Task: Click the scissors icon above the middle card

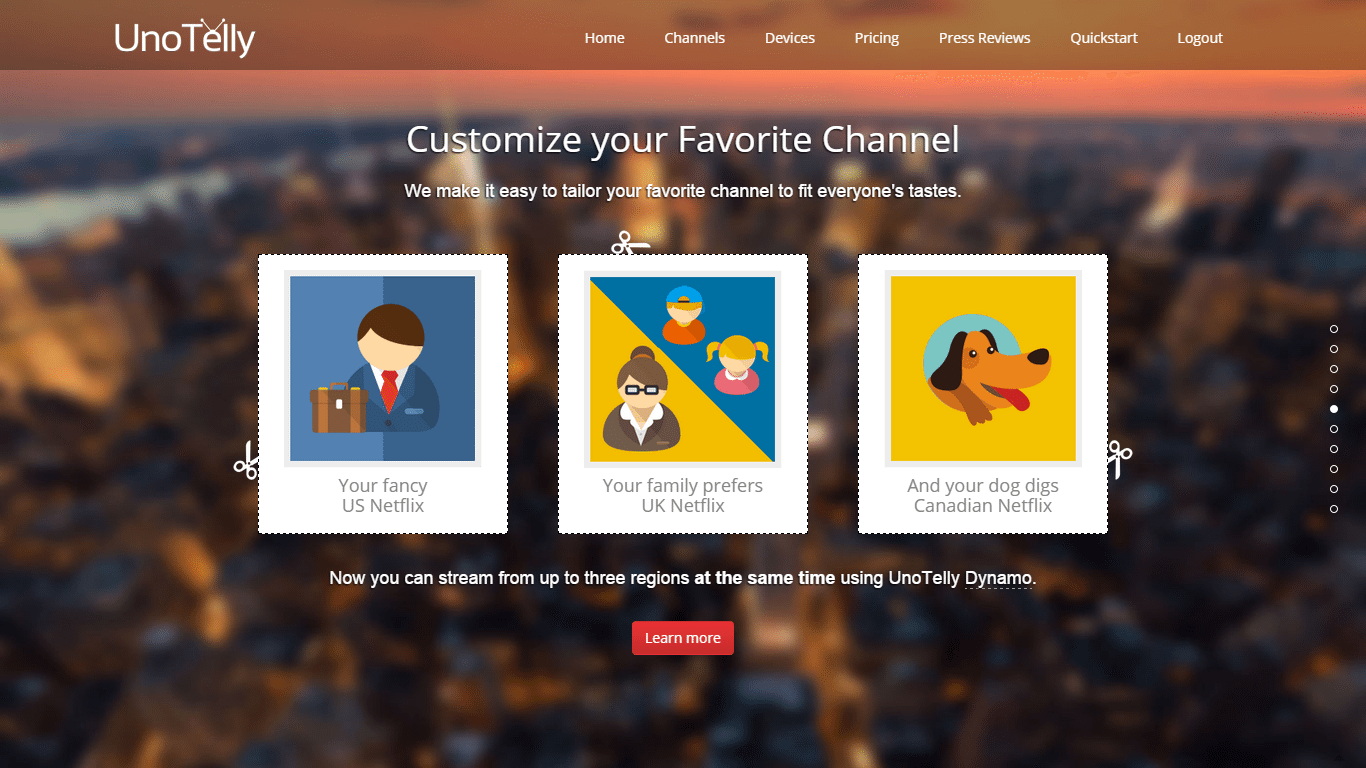Action: 629,243
